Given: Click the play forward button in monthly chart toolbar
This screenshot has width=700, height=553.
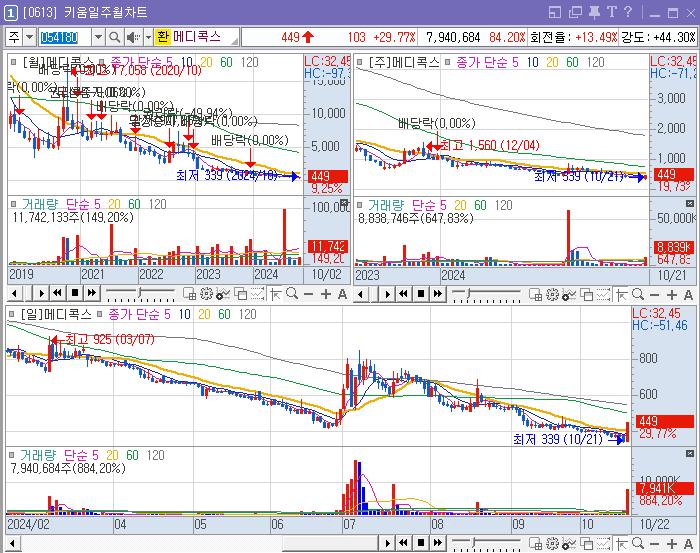Looking at the screenshot, I should pos(41,294).
